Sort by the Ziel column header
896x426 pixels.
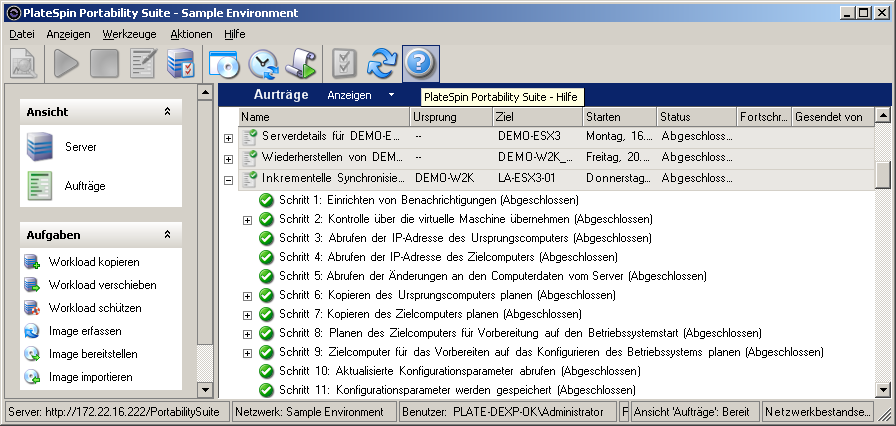(x=538, y=117)
